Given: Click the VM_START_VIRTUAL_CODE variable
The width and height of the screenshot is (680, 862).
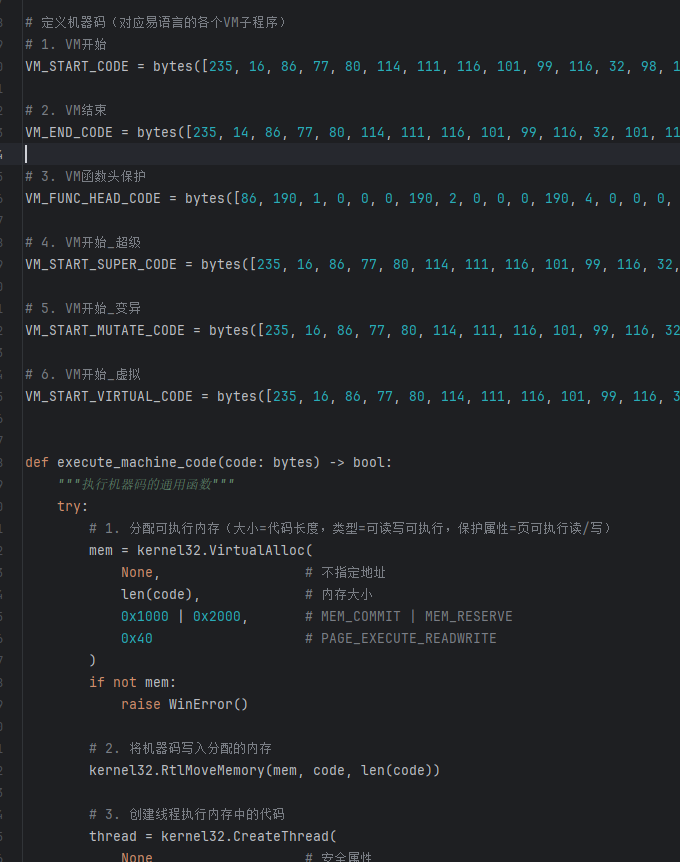Looking at the screenshot, I should click(109, 396).
